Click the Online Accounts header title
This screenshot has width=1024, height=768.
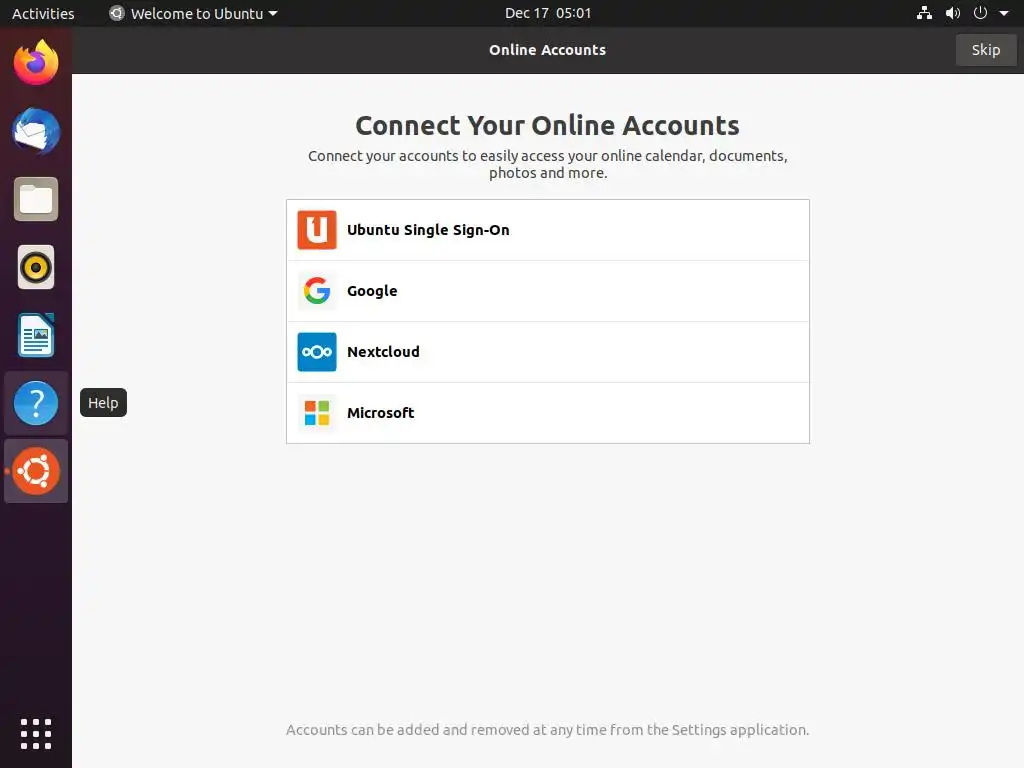[x=547, y=50]
